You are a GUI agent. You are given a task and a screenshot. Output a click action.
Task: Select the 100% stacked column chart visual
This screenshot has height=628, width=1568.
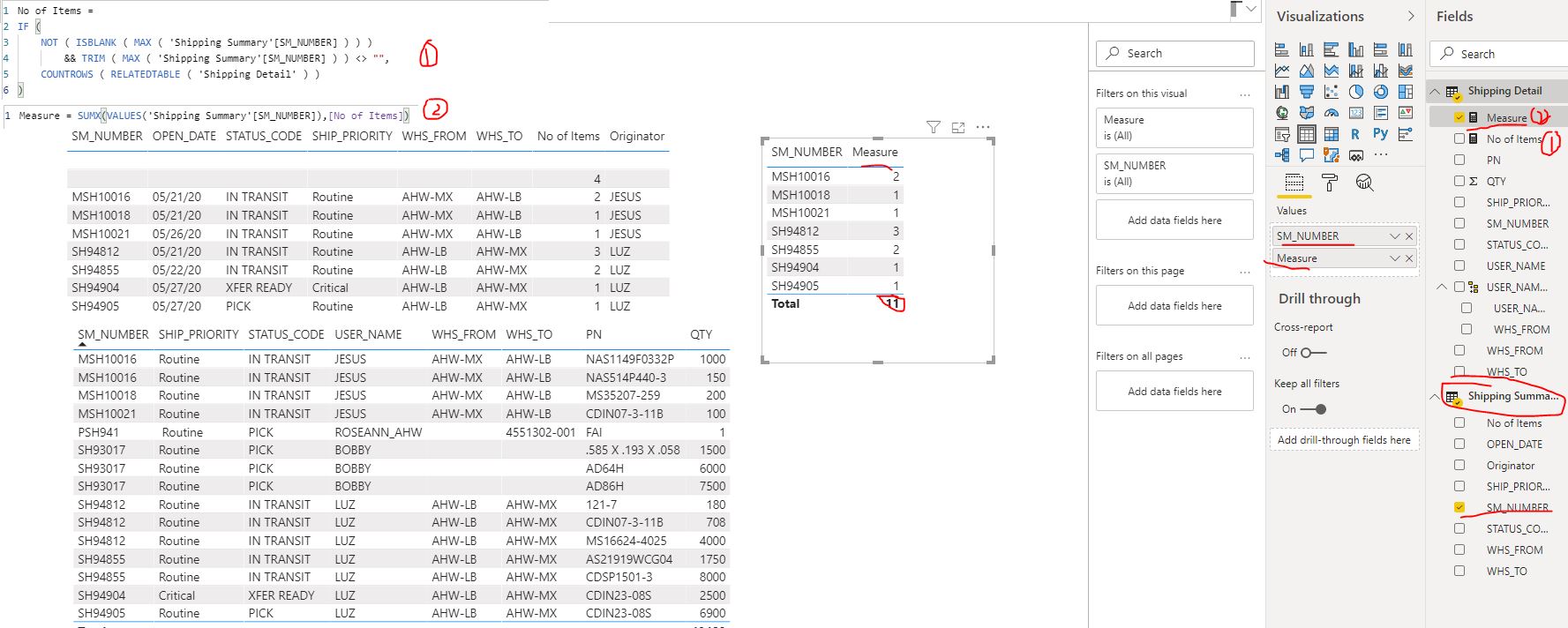1406,49
